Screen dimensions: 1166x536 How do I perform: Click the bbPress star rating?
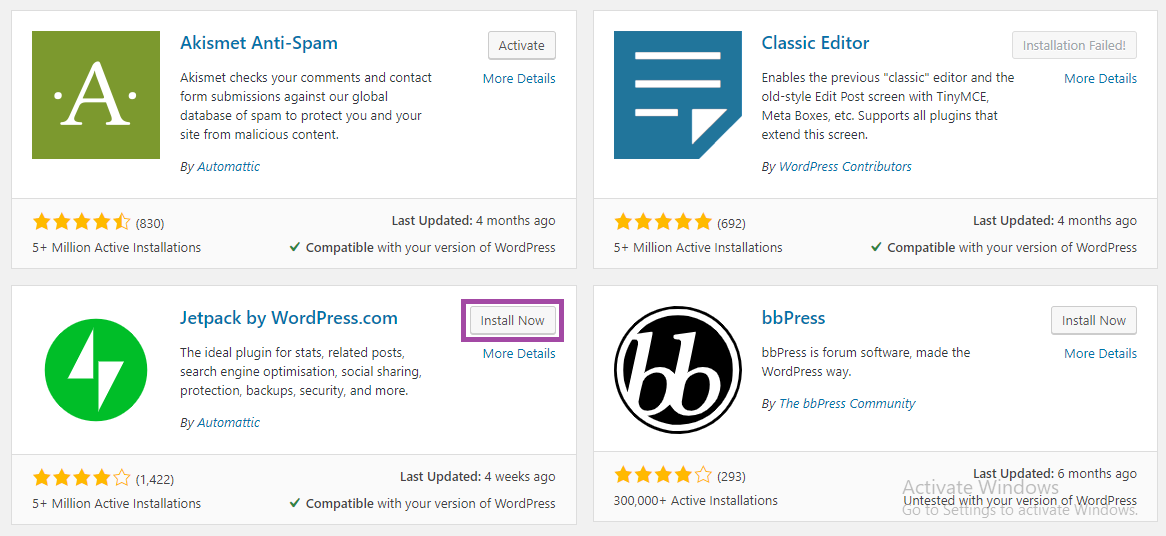coord(663,475)
